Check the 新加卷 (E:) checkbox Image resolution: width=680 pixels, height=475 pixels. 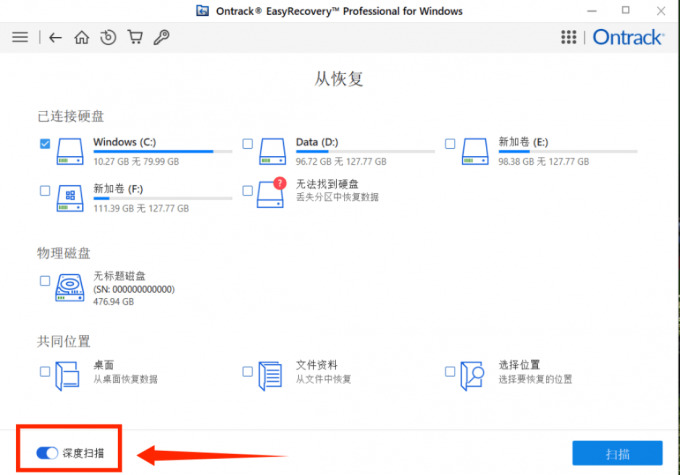pos(450,144)
